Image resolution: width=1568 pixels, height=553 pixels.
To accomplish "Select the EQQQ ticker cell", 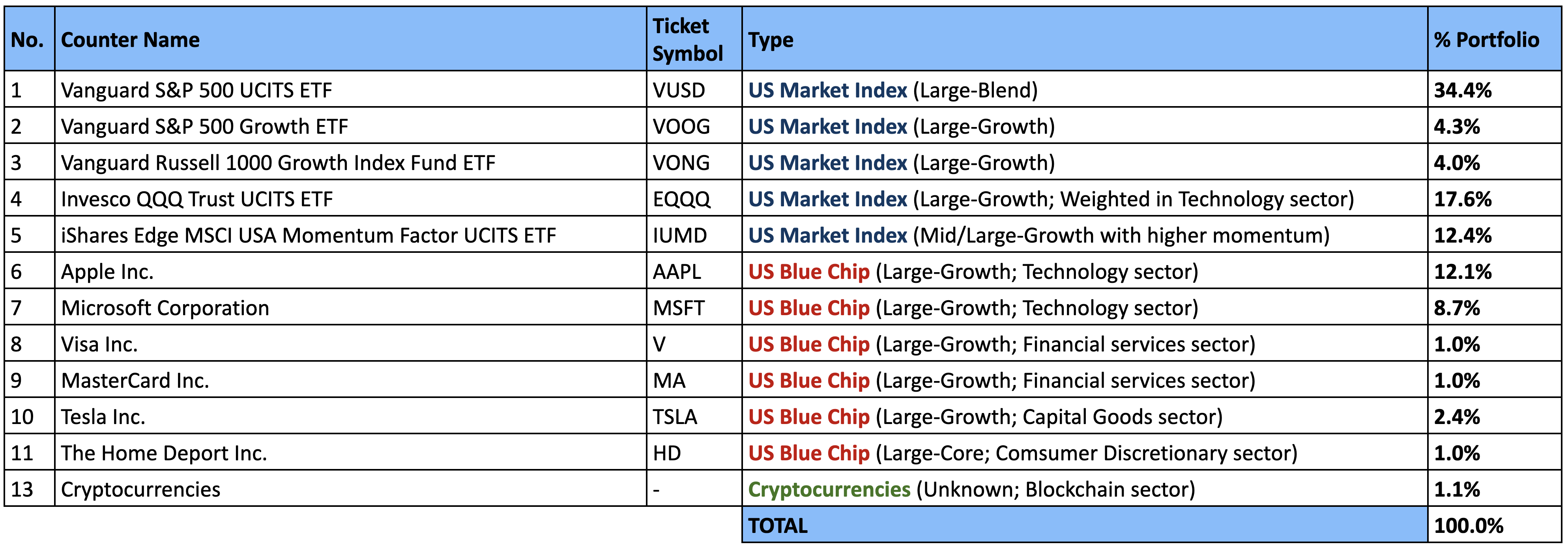I will [681, 200].
